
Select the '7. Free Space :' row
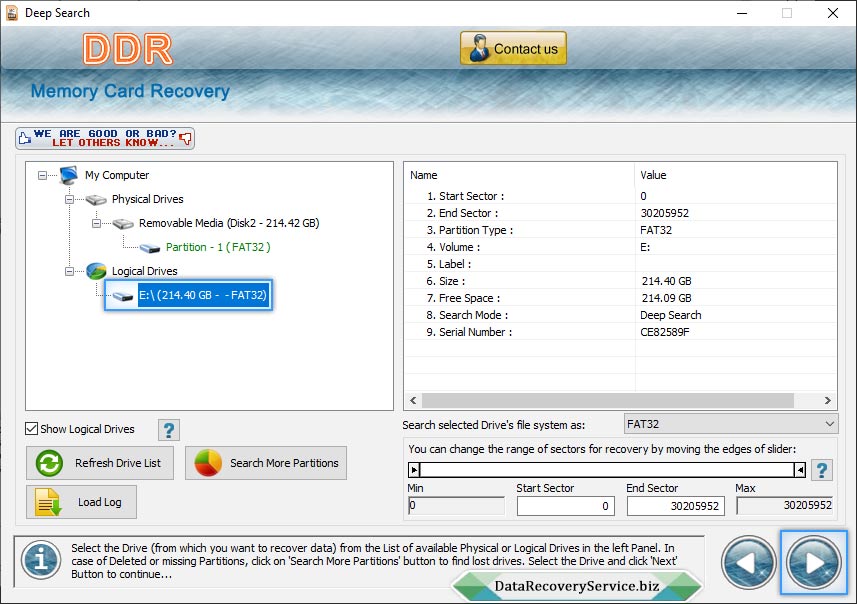pos(621,297)
